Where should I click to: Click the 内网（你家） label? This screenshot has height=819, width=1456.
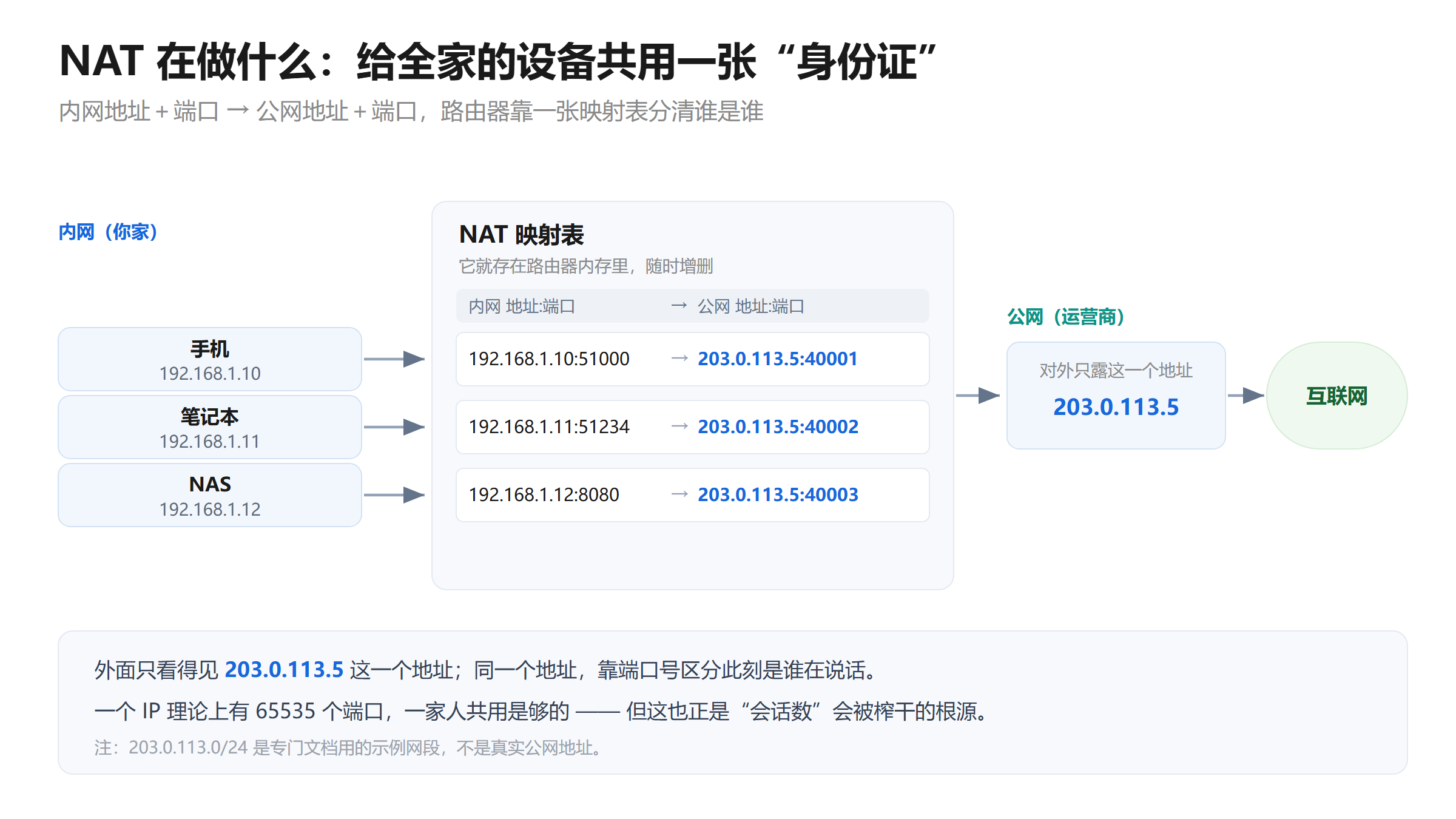[x=108, y=232]
